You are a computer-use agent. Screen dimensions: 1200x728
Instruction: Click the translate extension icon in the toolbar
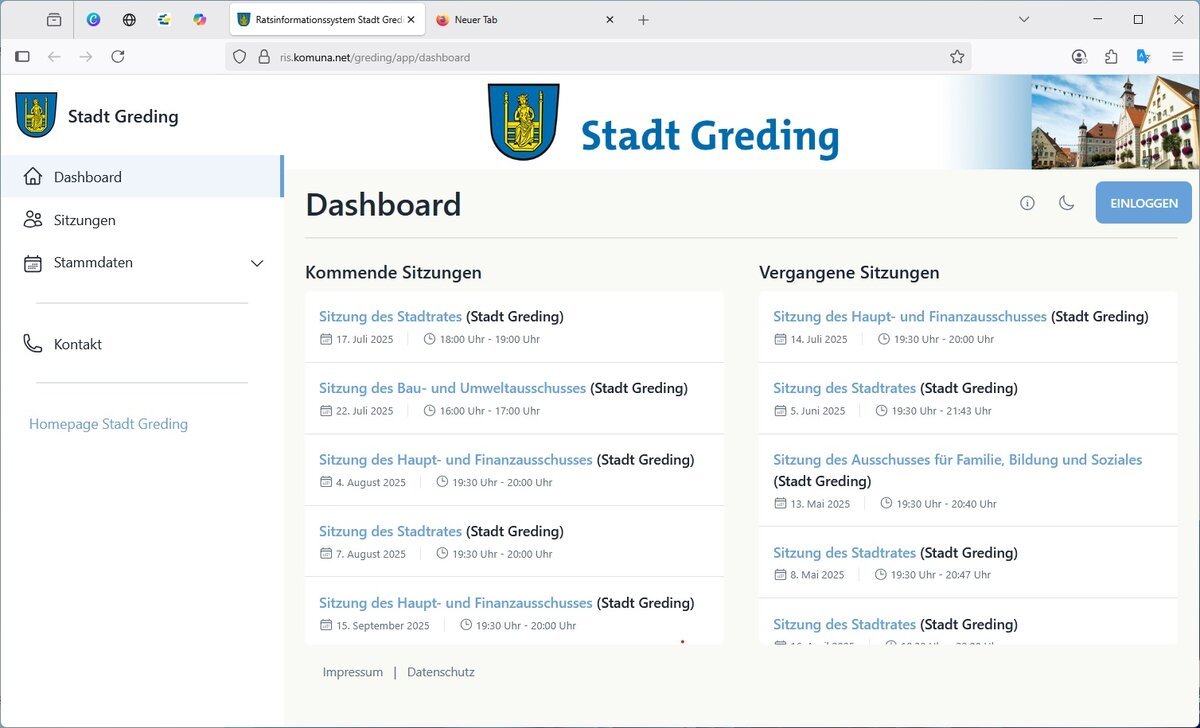1143,57
